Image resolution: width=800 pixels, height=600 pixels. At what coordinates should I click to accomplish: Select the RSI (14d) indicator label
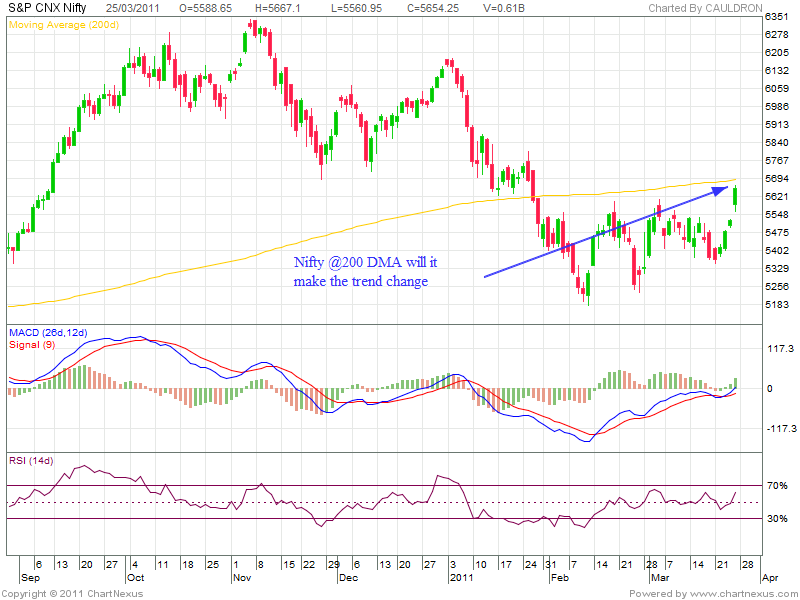(31, 461)
